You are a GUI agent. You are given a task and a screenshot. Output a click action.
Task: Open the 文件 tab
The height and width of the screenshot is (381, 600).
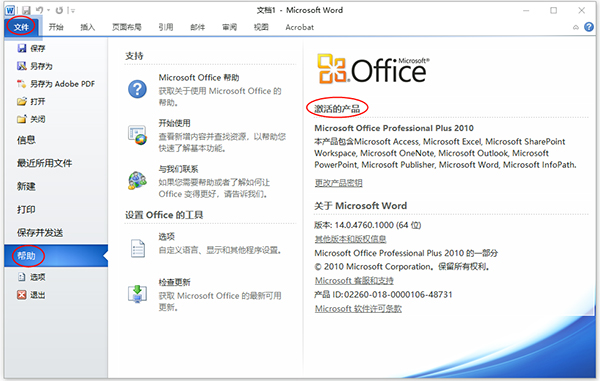click(21, 27)
